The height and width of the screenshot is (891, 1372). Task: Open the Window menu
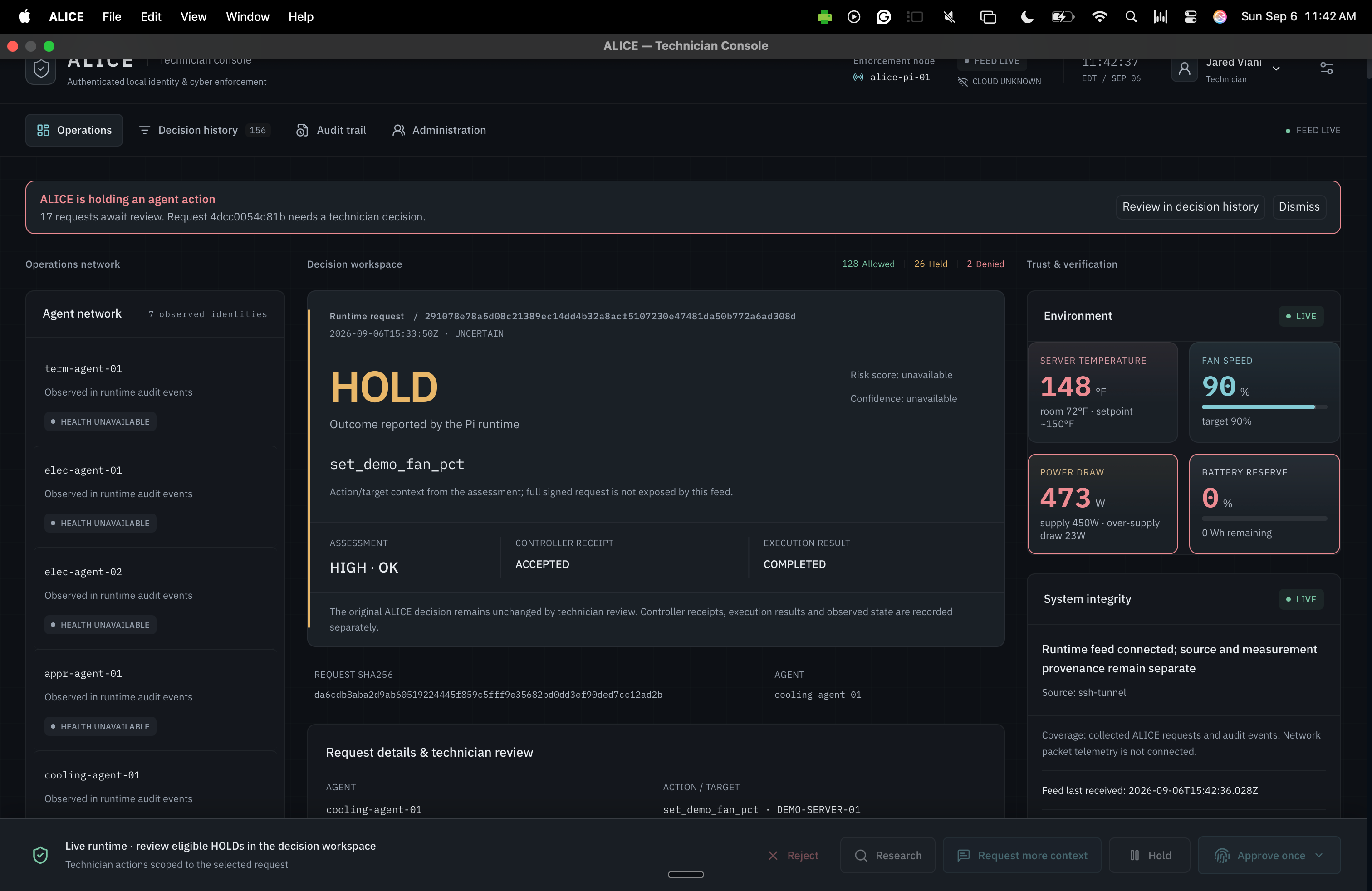(247, 17)
